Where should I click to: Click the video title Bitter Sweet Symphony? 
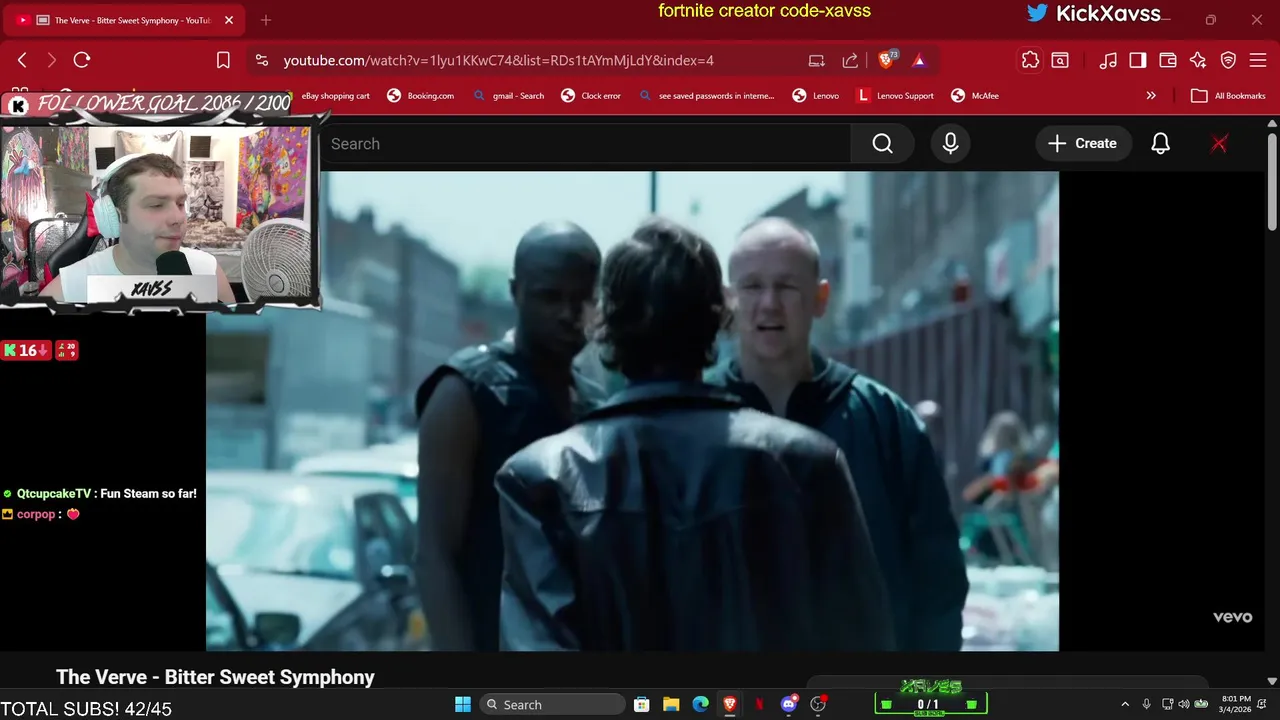pyautogui.click(x=215, y=677)
